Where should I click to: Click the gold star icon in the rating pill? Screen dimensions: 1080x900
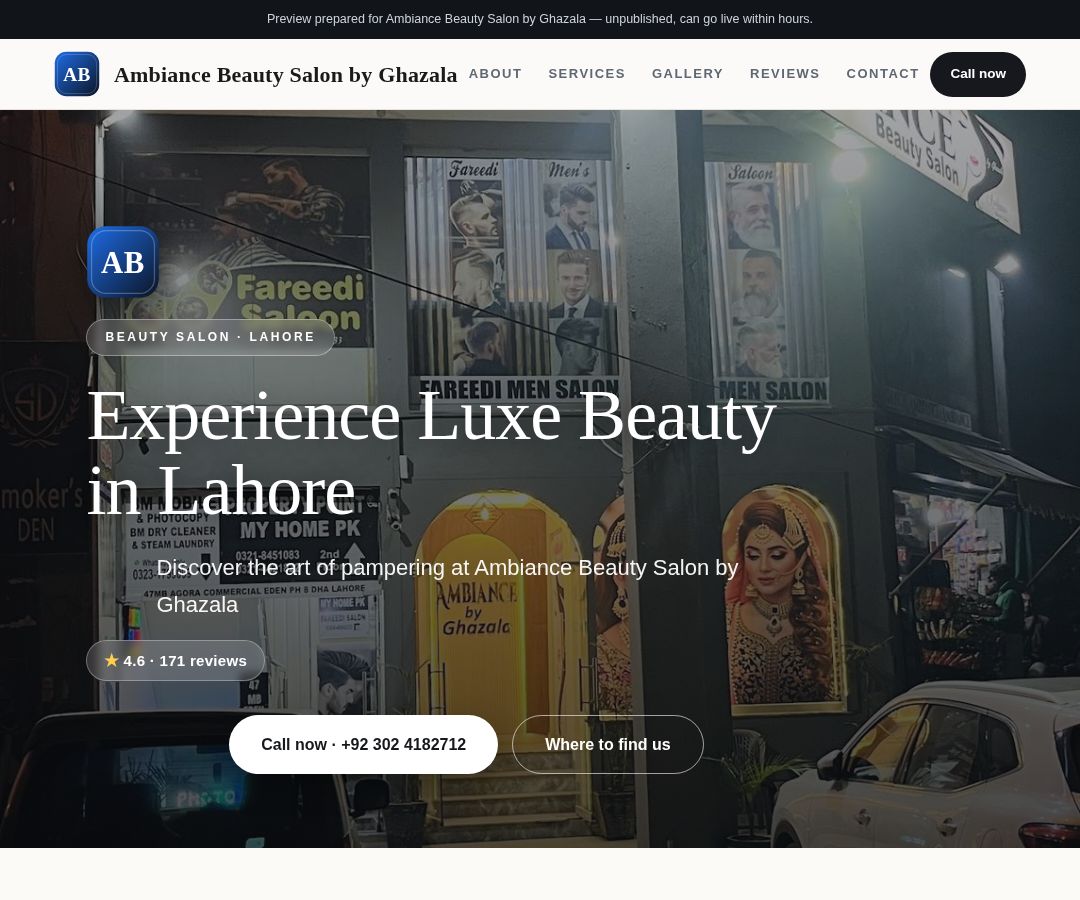112,660
